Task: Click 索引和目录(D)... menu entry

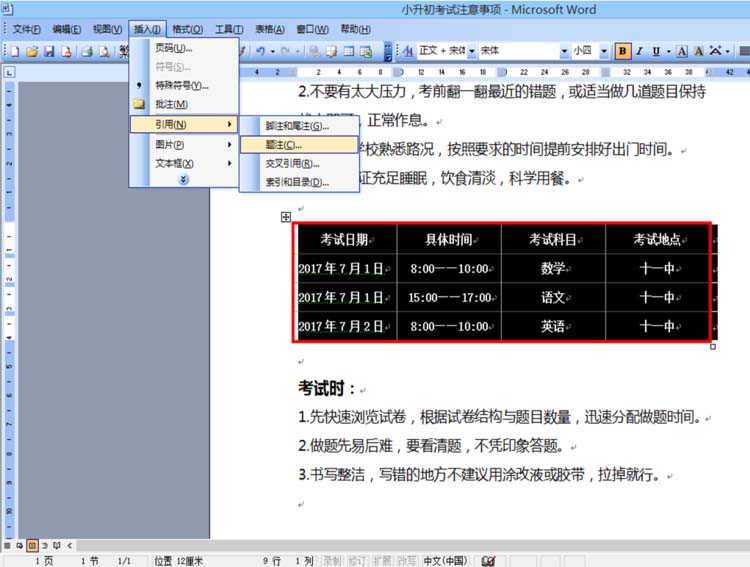Action: tap(295, 182)
